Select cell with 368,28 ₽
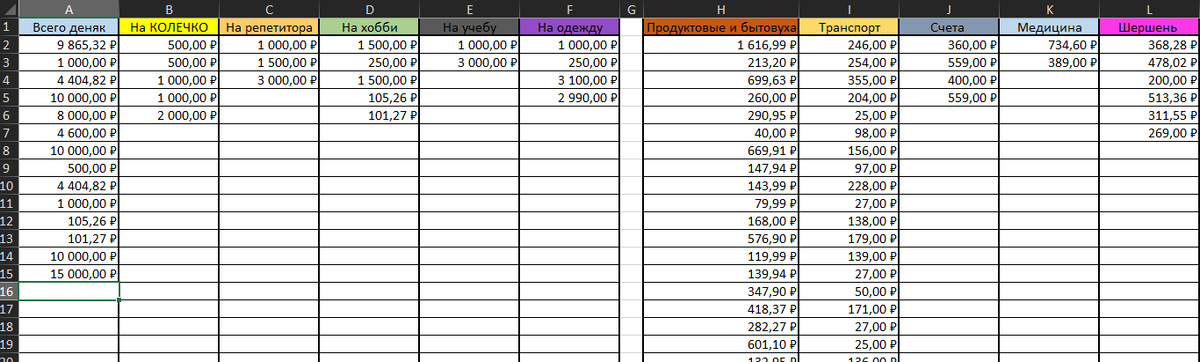 point(1149,46)
